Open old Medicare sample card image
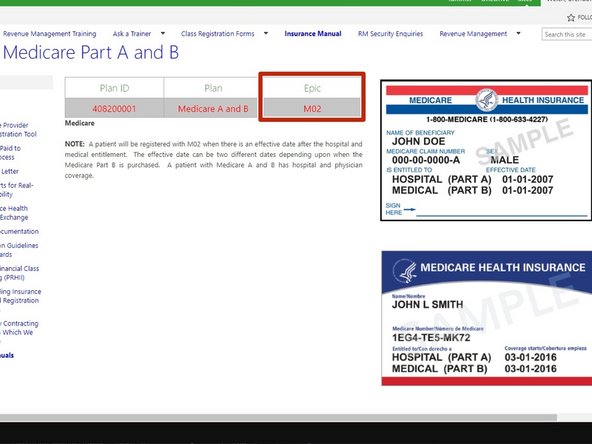 pos(486,150)
